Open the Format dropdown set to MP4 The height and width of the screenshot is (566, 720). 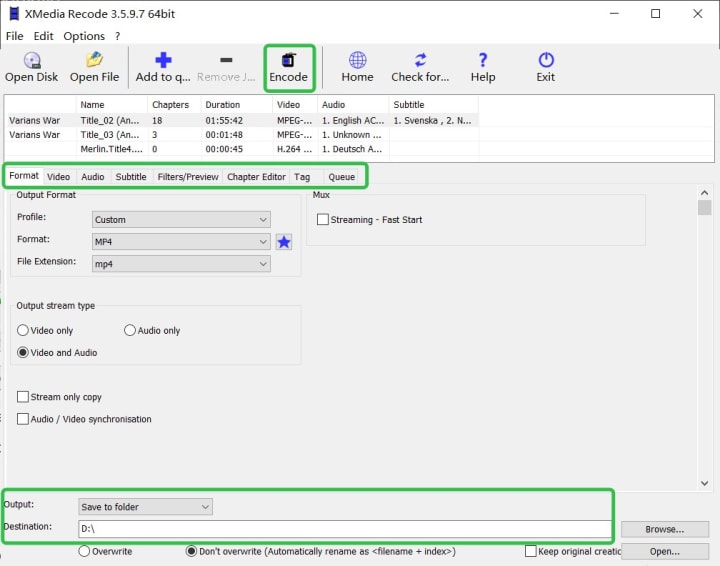coord(181,241)
